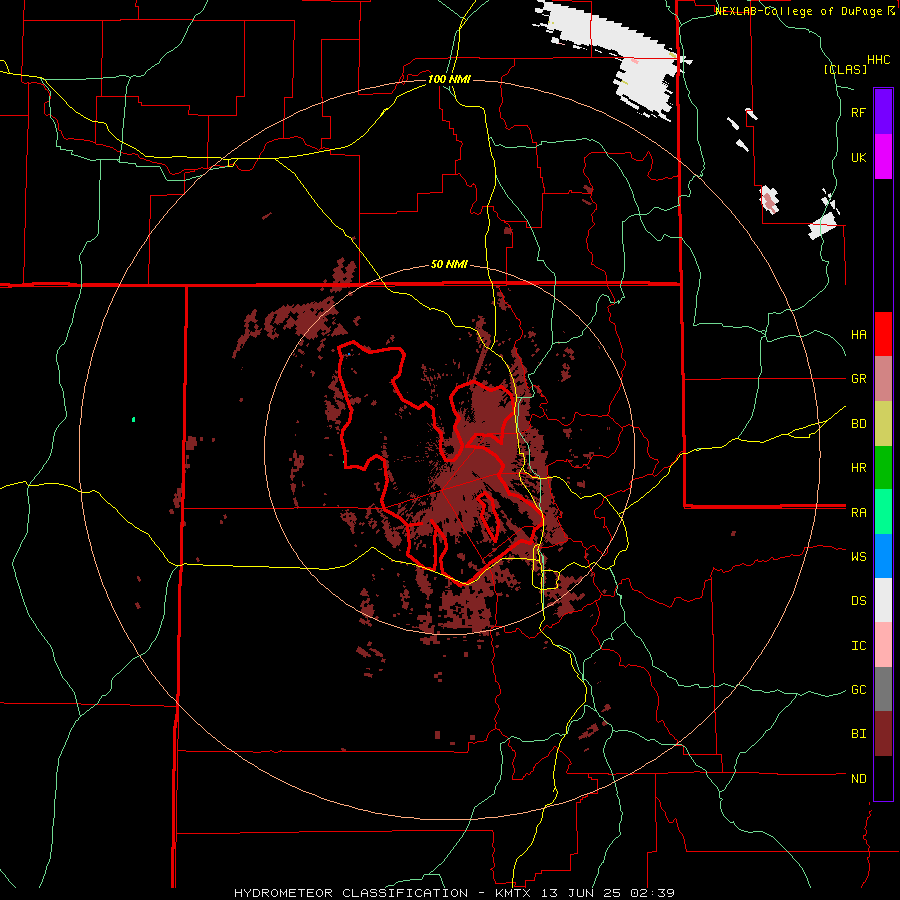Click the BD legend label
The height and width of the screenshot is (900, 900).
(859, 424)
